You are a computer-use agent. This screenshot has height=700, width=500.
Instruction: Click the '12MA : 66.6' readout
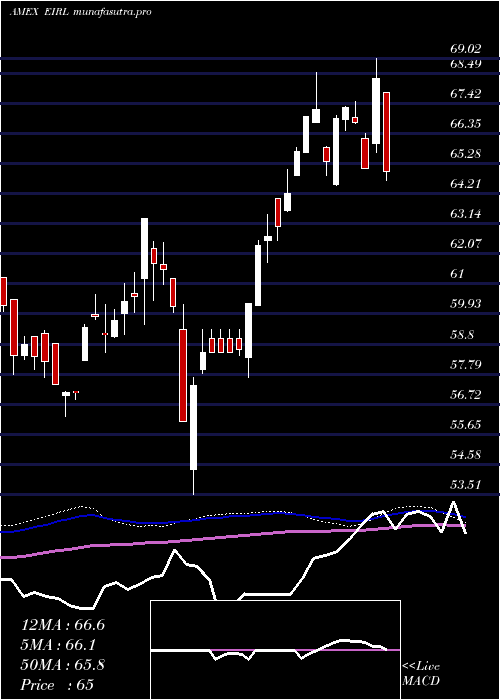point(63,625)
